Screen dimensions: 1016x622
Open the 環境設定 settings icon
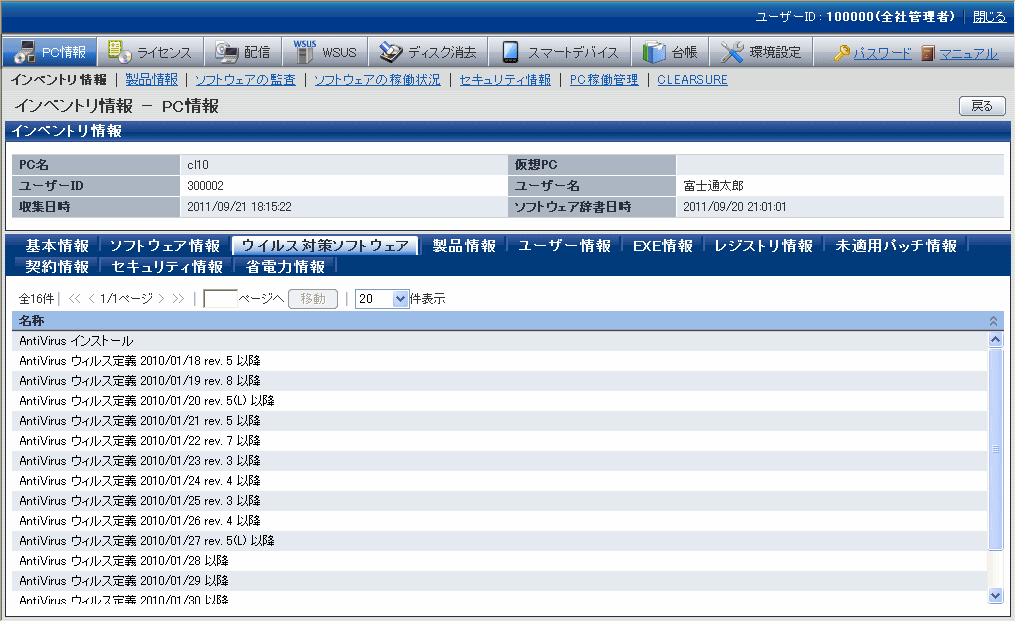click(732, 53)
